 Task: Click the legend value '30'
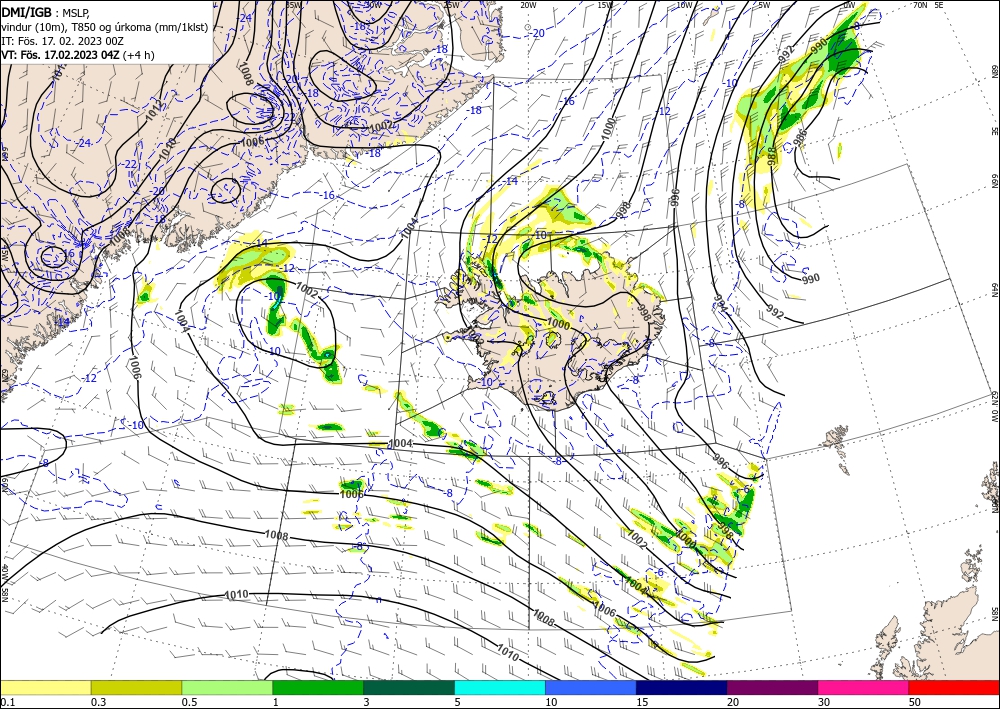point(824,702)
